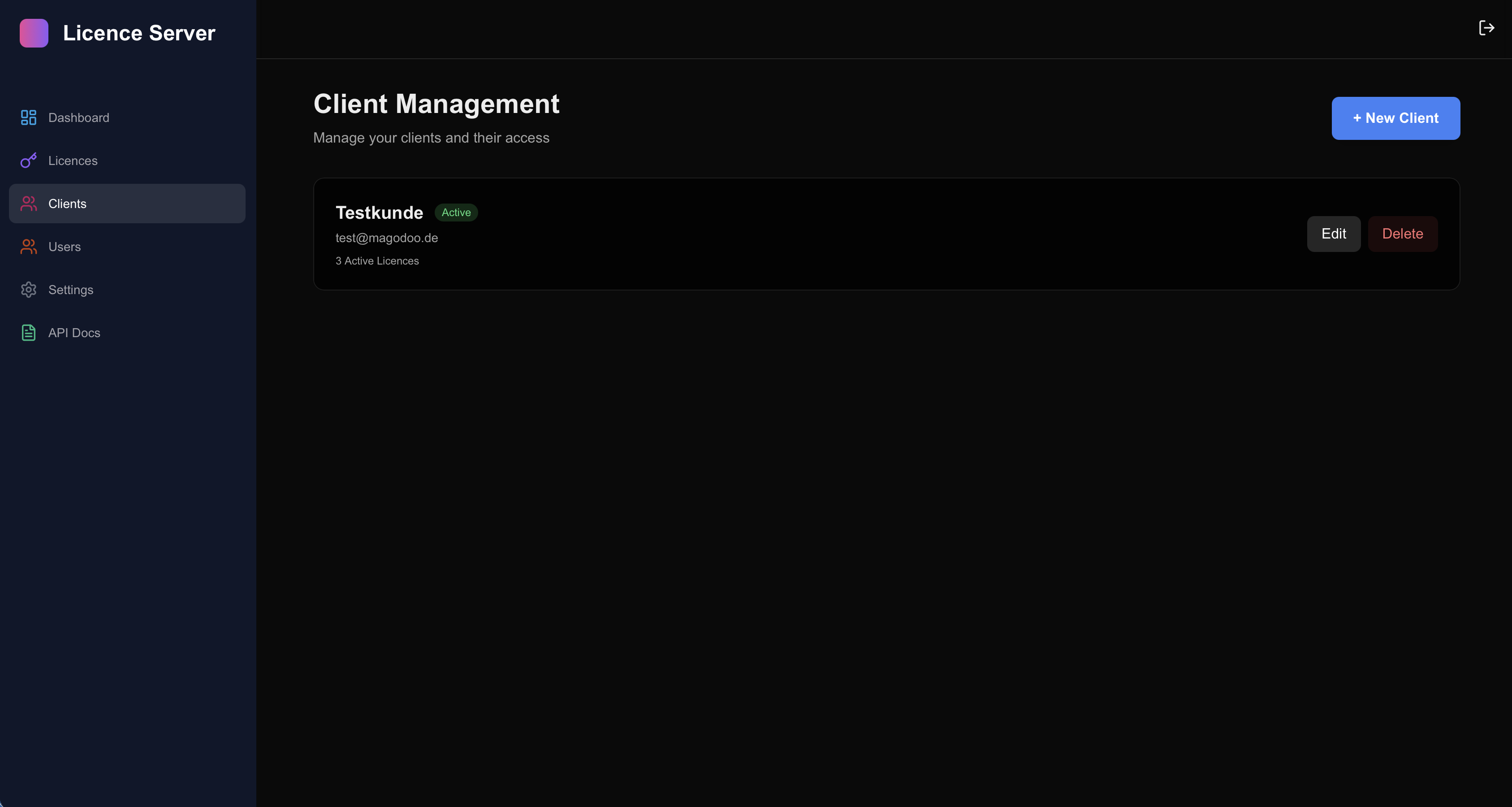Image resolution: width=1512 pixels, height=807 pixels.
Task: Select the Clients people icon
Action: pyautogui.click(x=28, y=204)
